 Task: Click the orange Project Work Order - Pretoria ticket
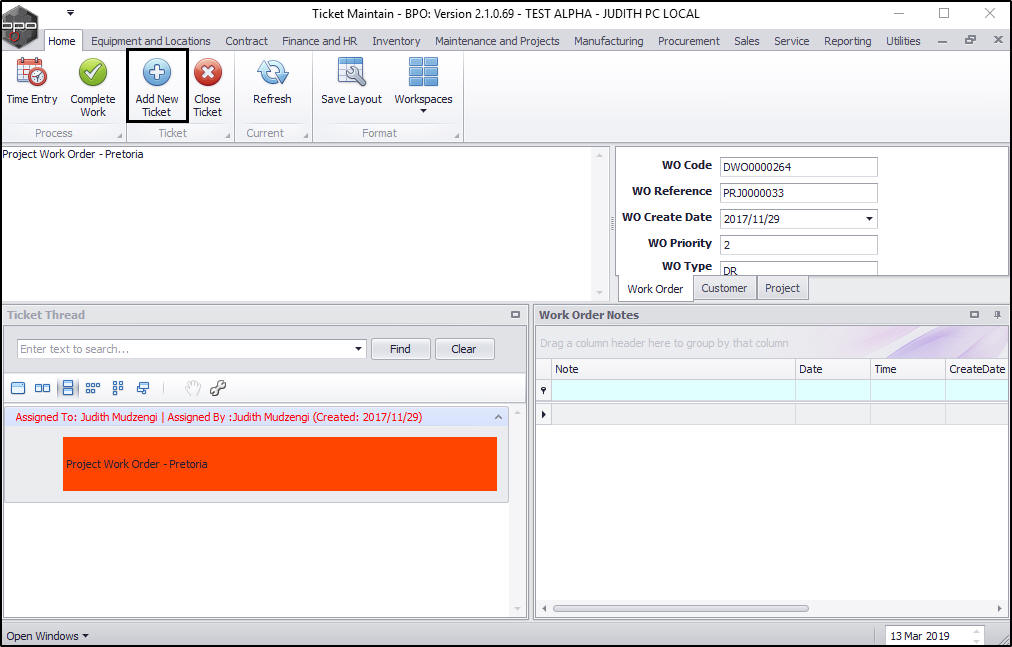279,464
